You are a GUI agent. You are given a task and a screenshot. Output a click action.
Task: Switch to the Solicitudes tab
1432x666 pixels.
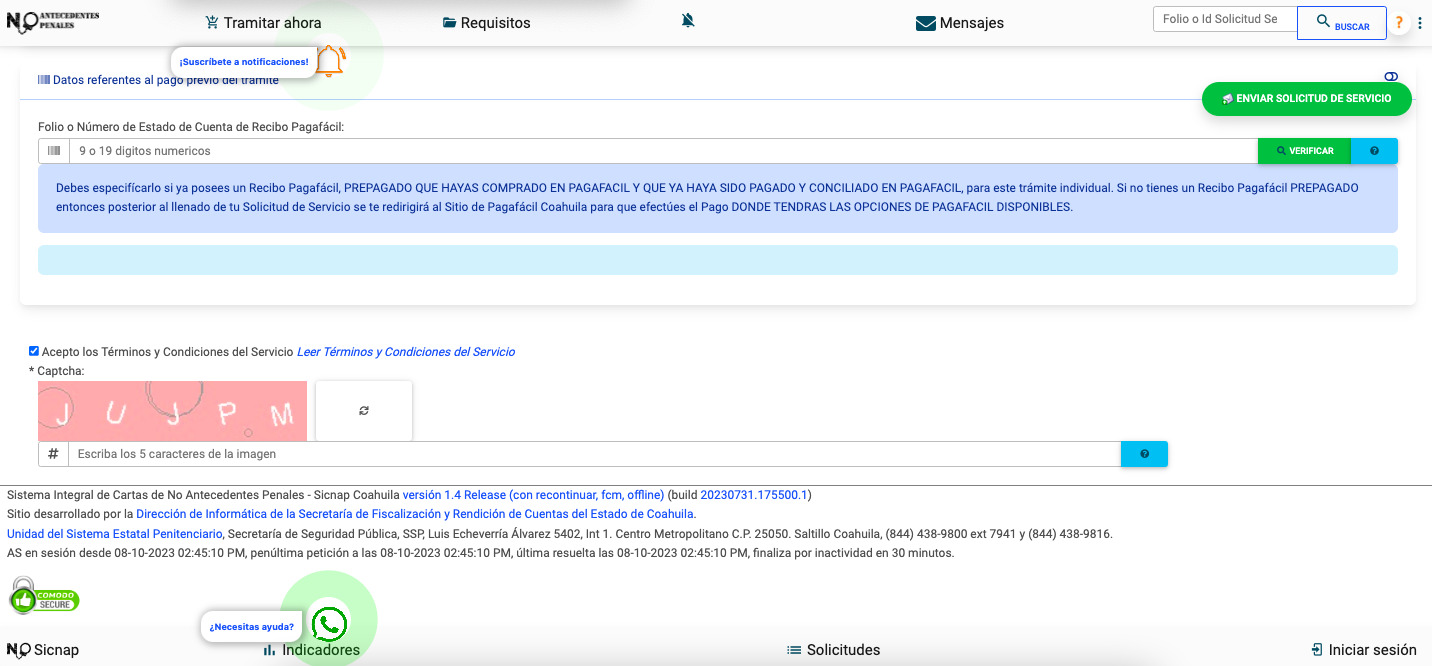click(833, 650)
